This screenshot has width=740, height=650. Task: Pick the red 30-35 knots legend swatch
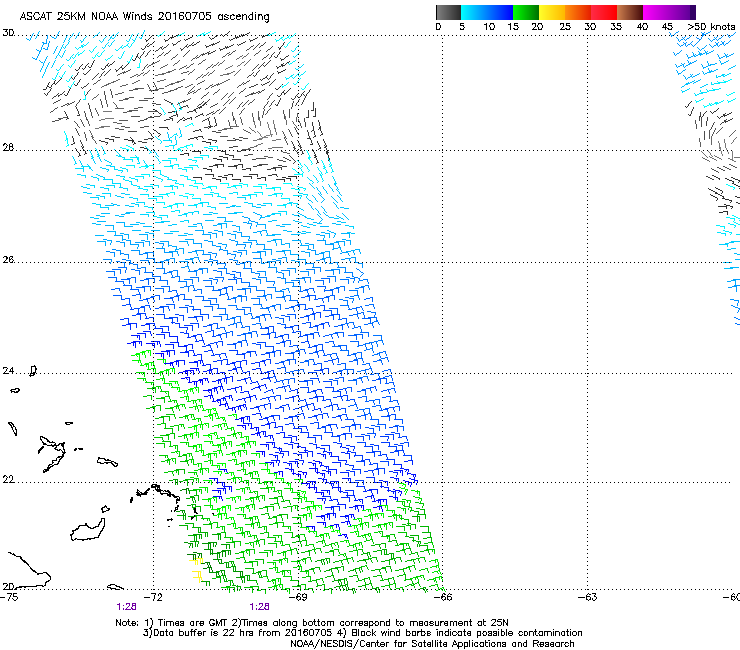pyautogui.click(x=604, y=12)
